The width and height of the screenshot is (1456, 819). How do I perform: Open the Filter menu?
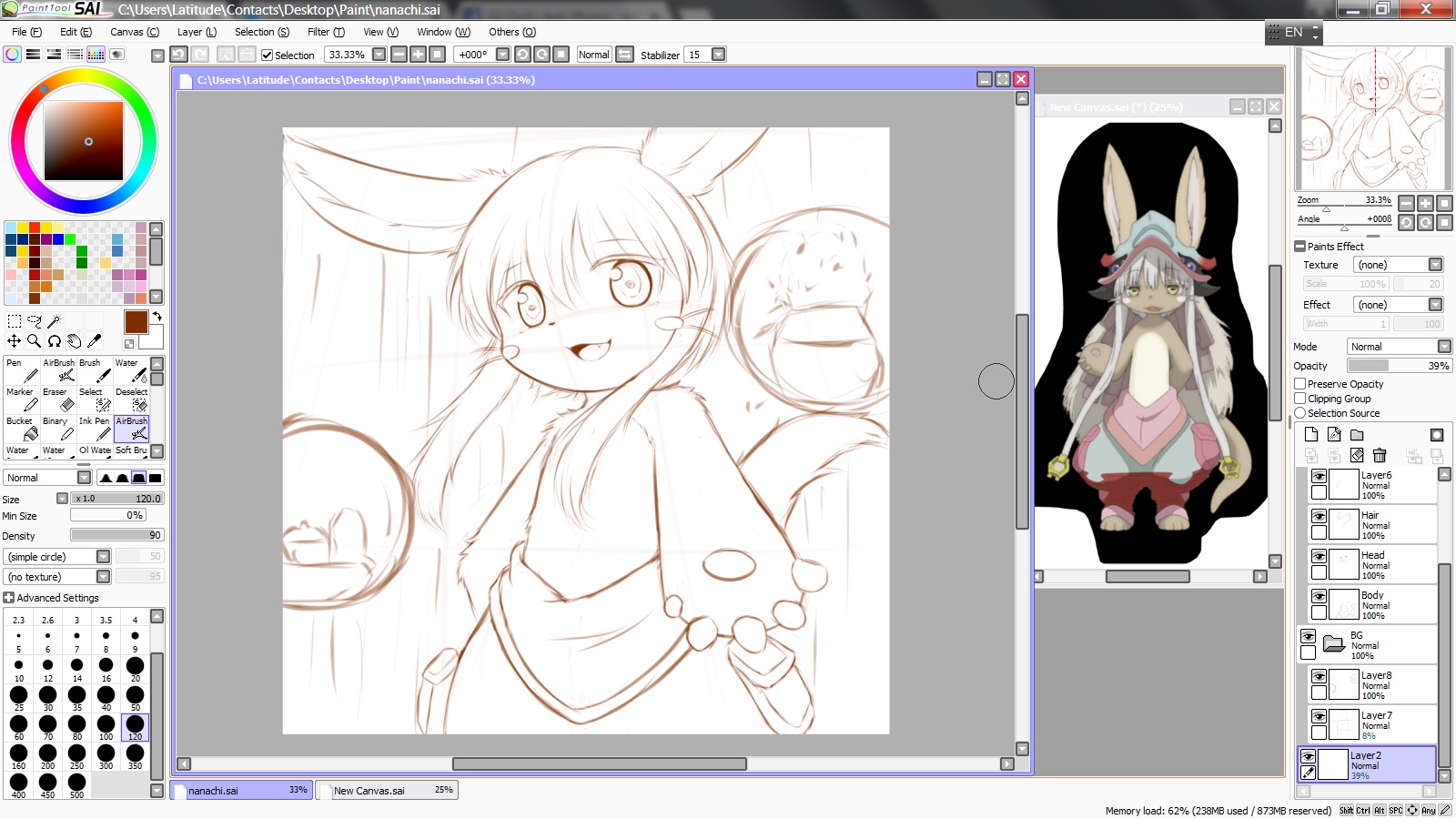tap(326, 32)
